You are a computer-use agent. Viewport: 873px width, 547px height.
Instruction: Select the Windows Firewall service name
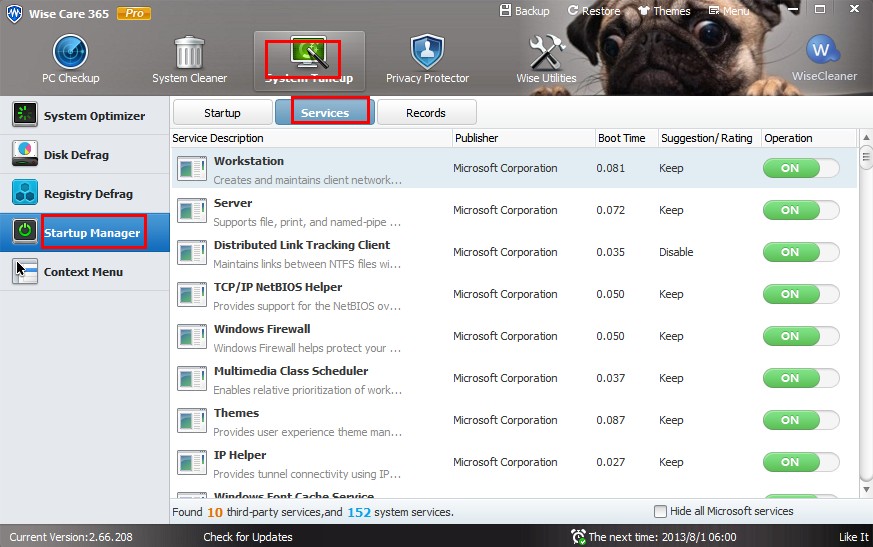(x=262, y=329)
